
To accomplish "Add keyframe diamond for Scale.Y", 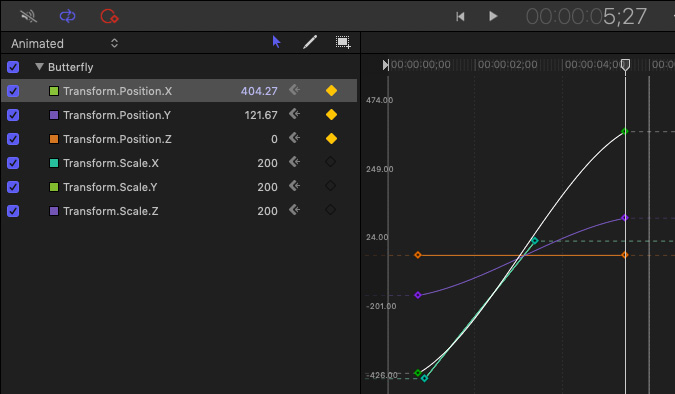I will (x=330, y=186).
